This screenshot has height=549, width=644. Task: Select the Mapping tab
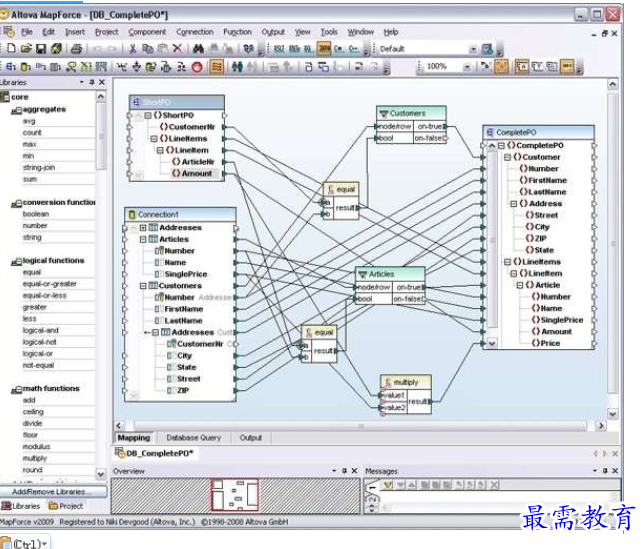tap(134, 438)
